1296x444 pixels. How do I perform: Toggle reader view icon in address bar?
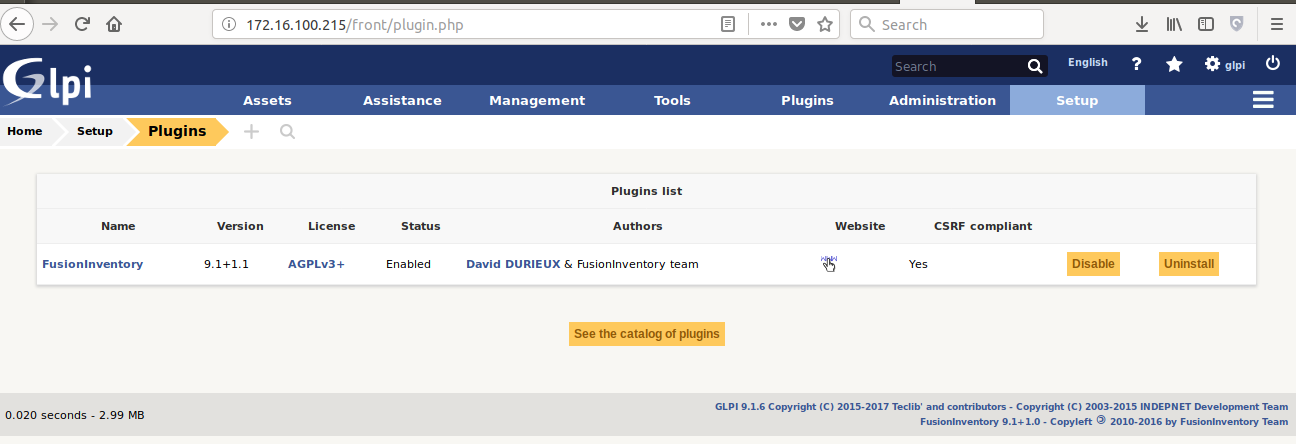[x=730, y=24]
